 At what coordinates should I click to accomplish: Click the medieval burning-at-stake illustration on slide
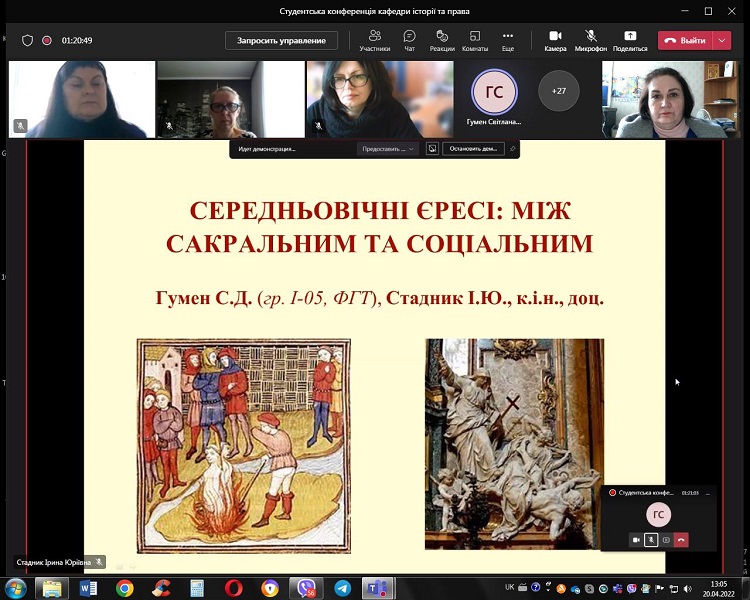[x=243, y=446]
